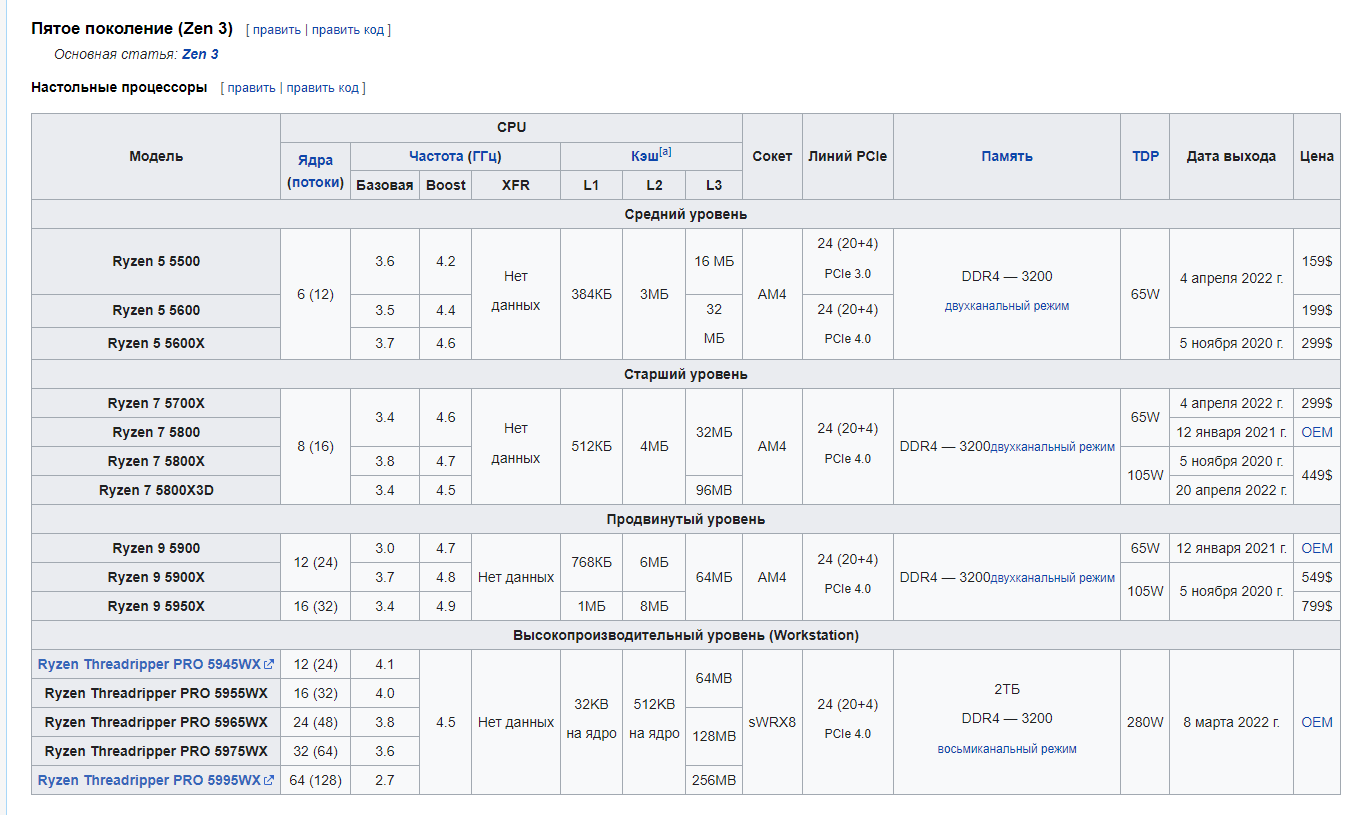Click the 799$ price cell
1351x815 pixels.
tap(1317, 606)
